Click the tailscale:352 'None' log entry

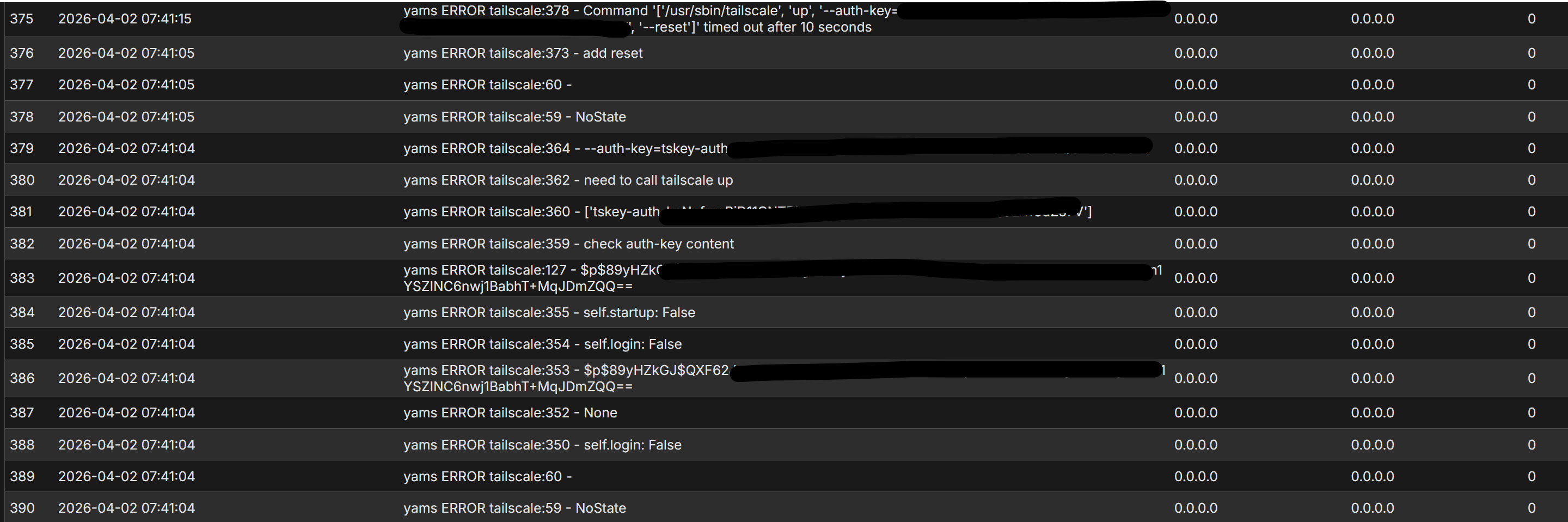point(510,413)
